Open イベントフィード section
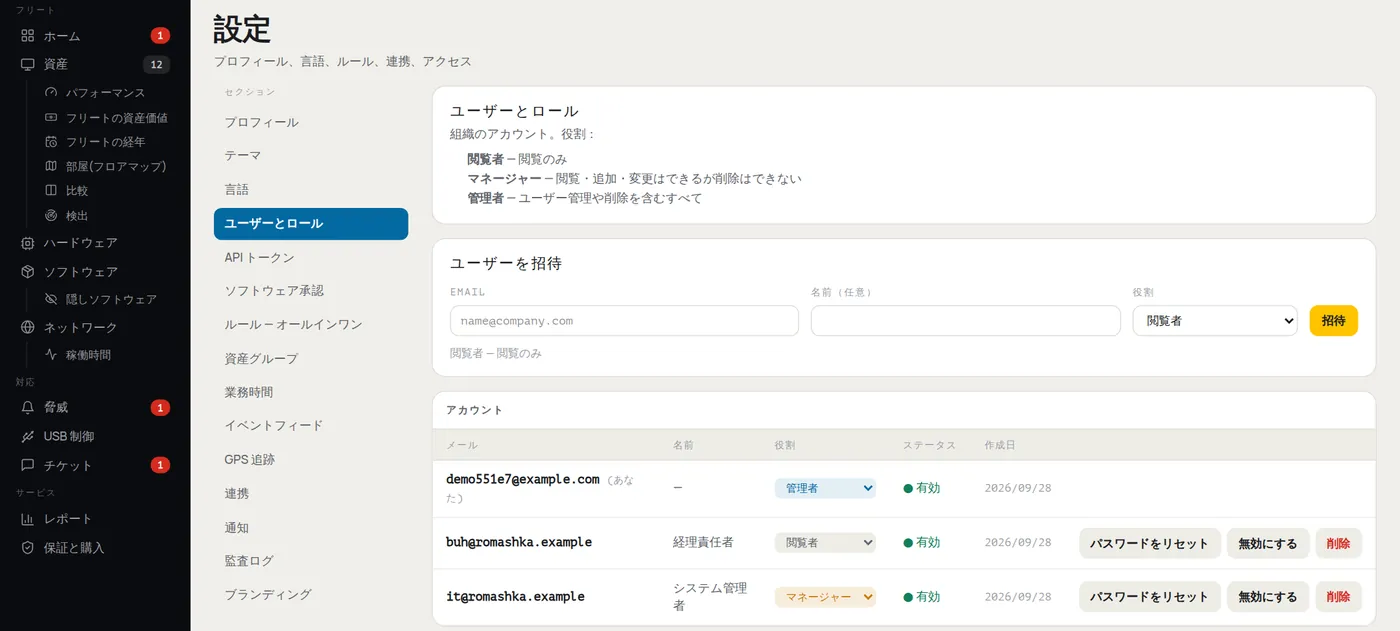1400x631 pixels. point(311,426)
